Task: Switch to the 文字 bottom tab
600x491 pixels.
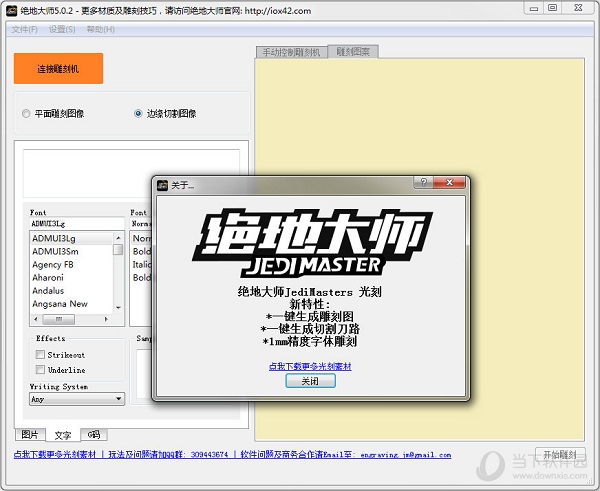Action: coord(63,435)
